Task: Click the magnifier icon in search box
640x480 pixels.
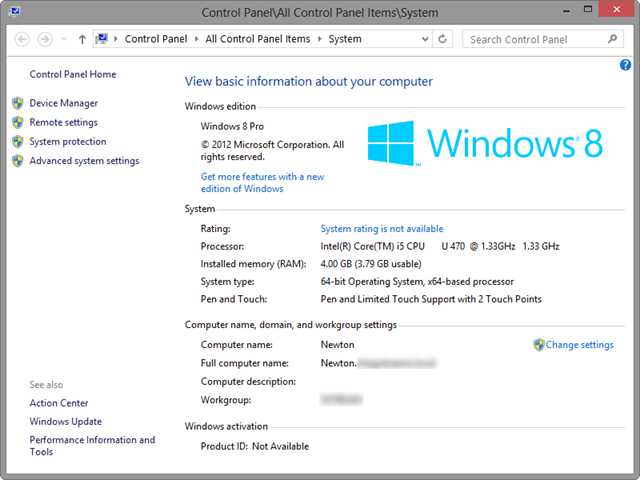Action: [613, 39]
